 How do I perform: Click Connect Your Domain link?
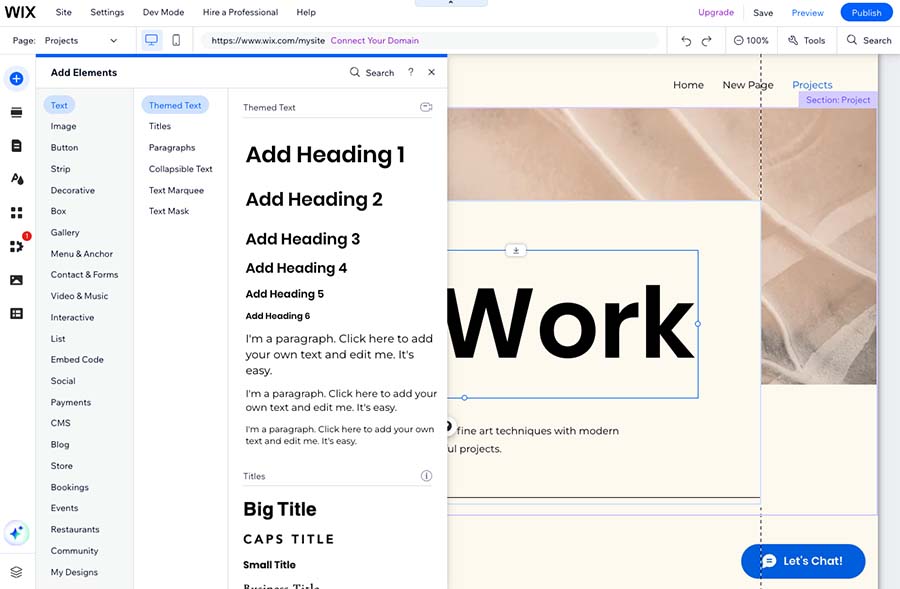[375, 41]
